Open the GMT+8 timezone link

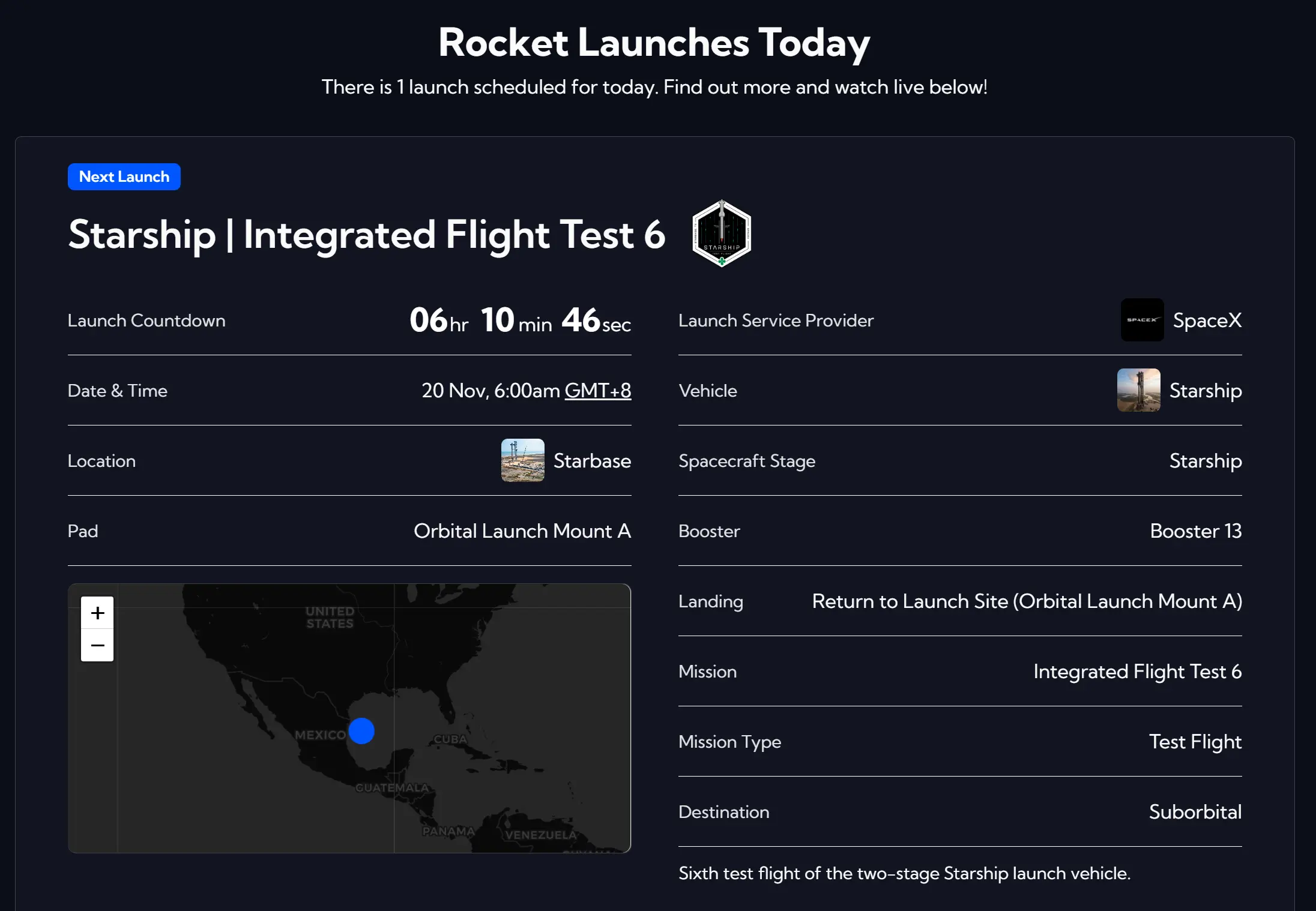point(598,391)
